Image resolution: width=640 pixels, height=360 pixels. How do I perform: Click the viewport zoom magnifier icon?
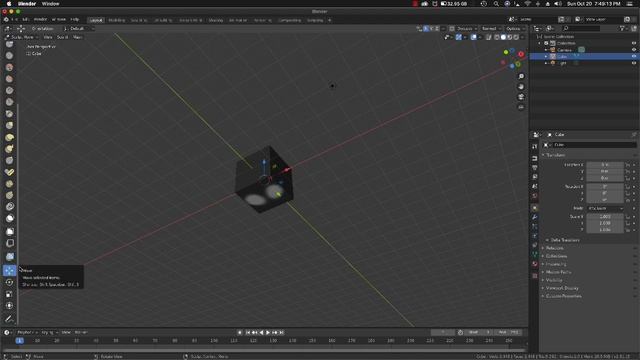[x=521, y=77]
